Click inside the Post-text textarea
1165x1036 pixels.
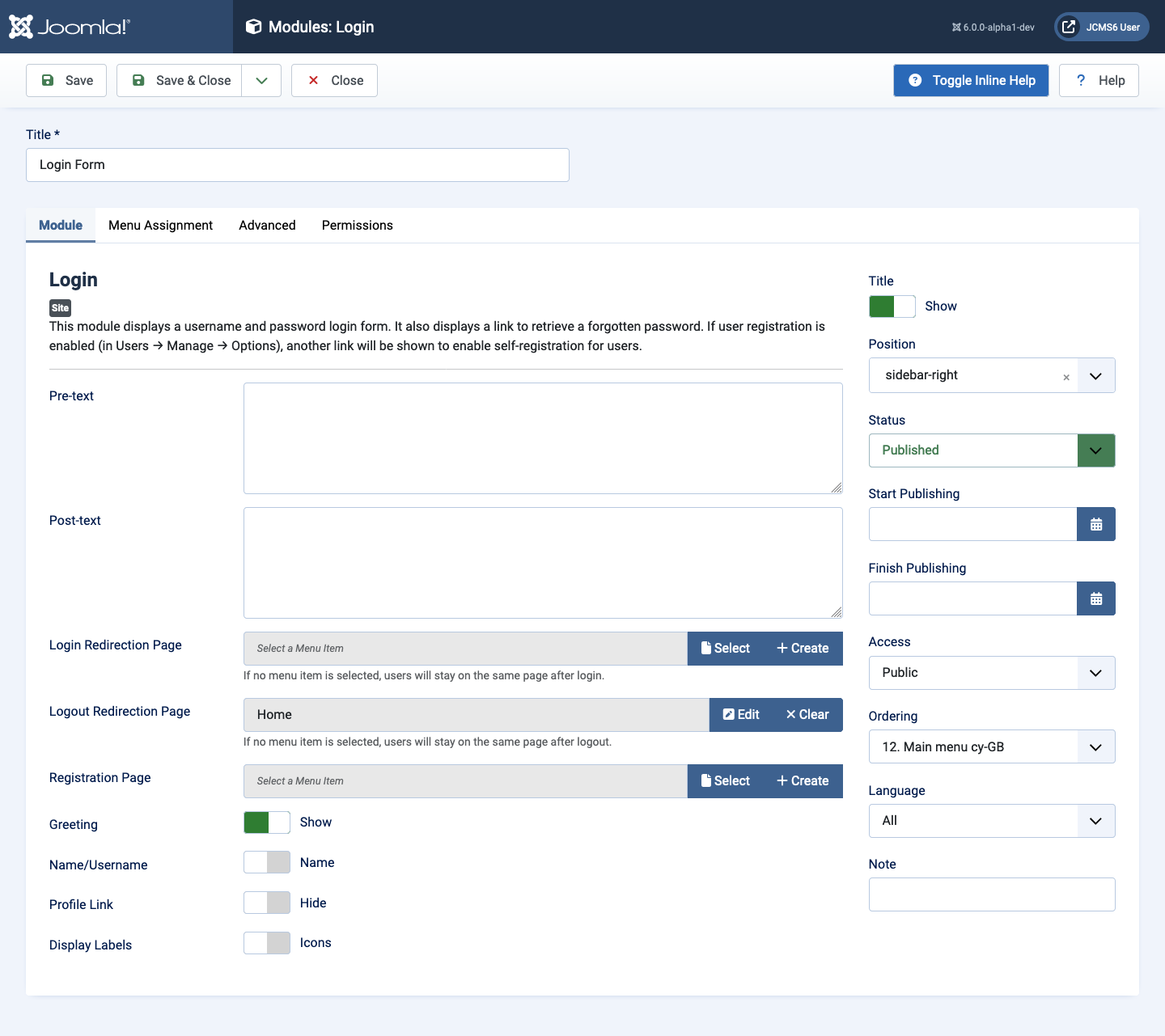pos(543,563)
